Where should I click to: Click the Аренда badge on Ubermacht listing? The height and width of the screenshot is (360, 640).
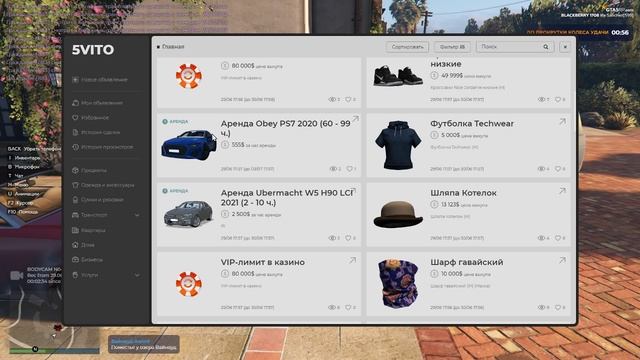pos(175,191)
